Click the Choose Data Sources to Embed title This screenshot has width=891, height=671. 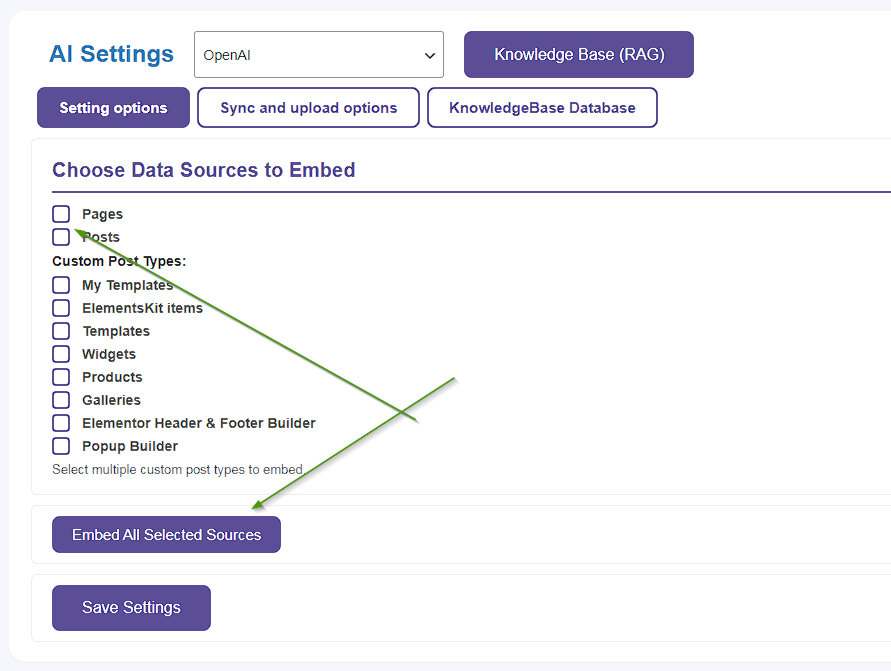pyautogui.click(x=204, y=170)
